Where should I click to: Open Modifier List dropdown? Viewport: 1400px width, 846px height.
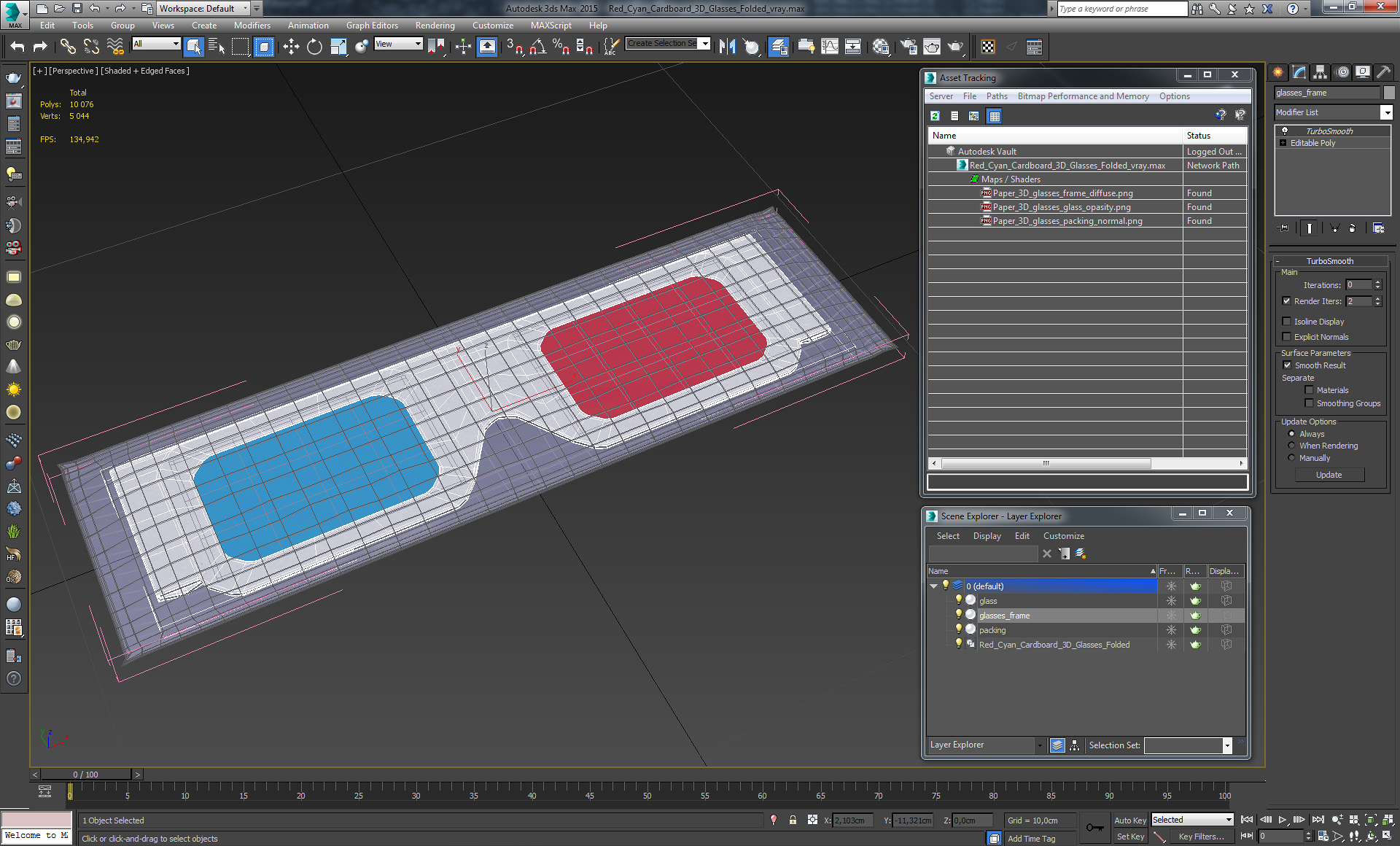(1386, 112)
